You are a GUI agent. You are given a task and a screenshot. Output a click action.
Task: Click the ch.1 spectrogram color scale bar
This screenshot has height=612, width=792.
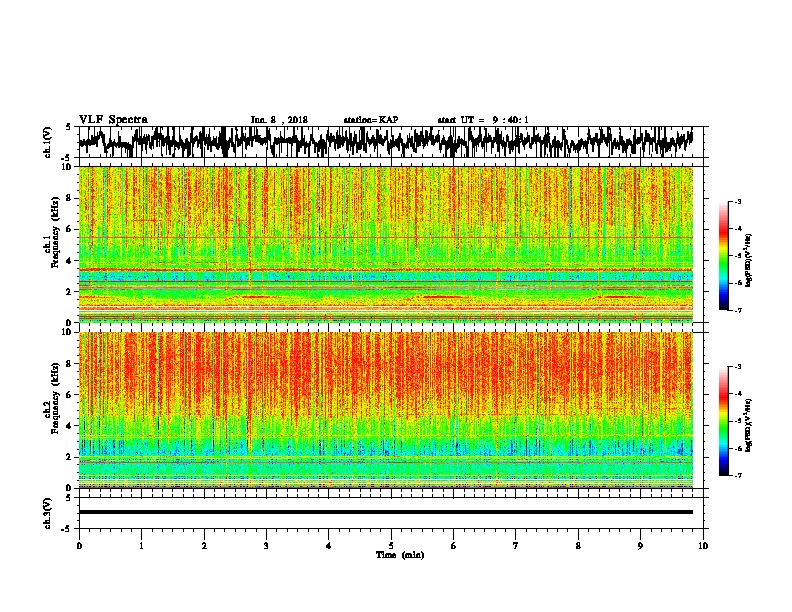click(x=724, y=256)
